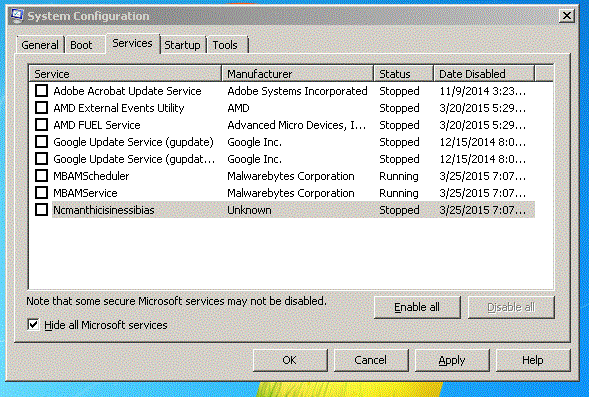
Task: Click Running status of MBAMScheduler
Action: [x=399, y=176]
